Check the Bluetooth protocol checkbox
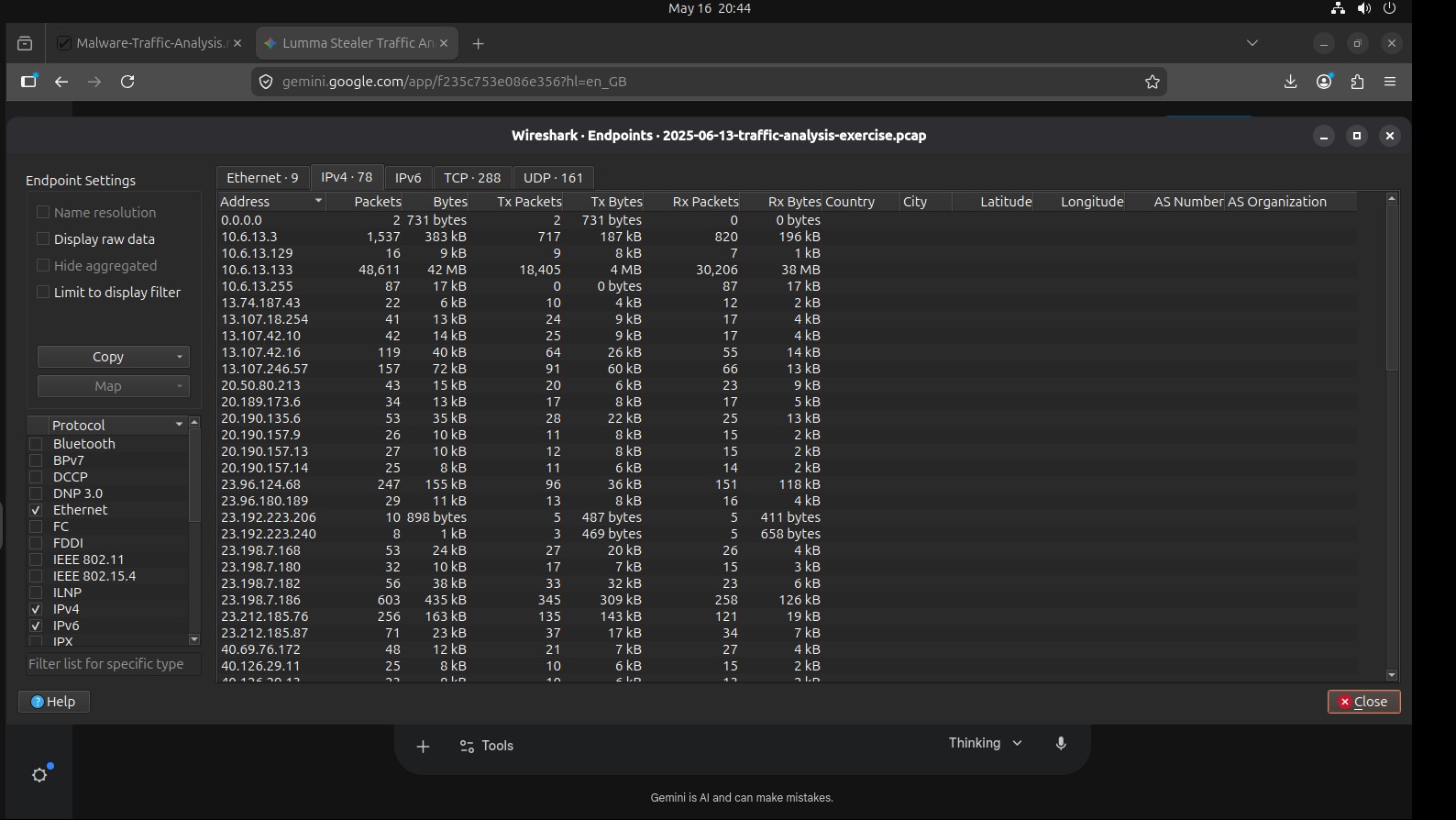 coord(37,444)
